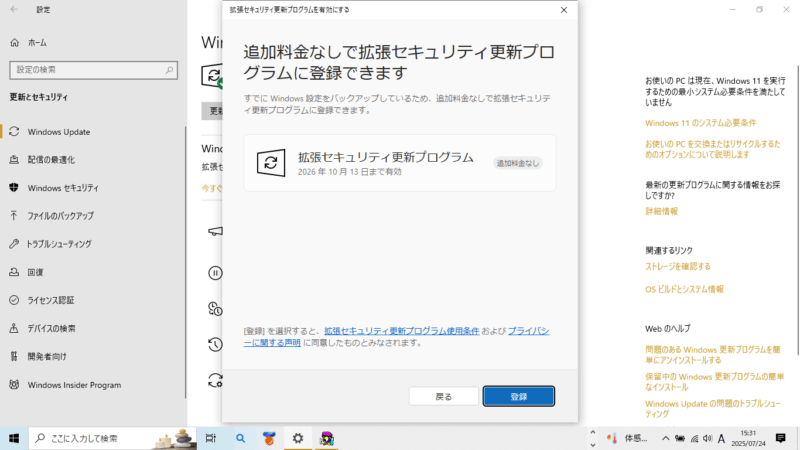Click the wrench icon beside トラブルシューティング
This screenshot has width=800, height=450.
14,244
